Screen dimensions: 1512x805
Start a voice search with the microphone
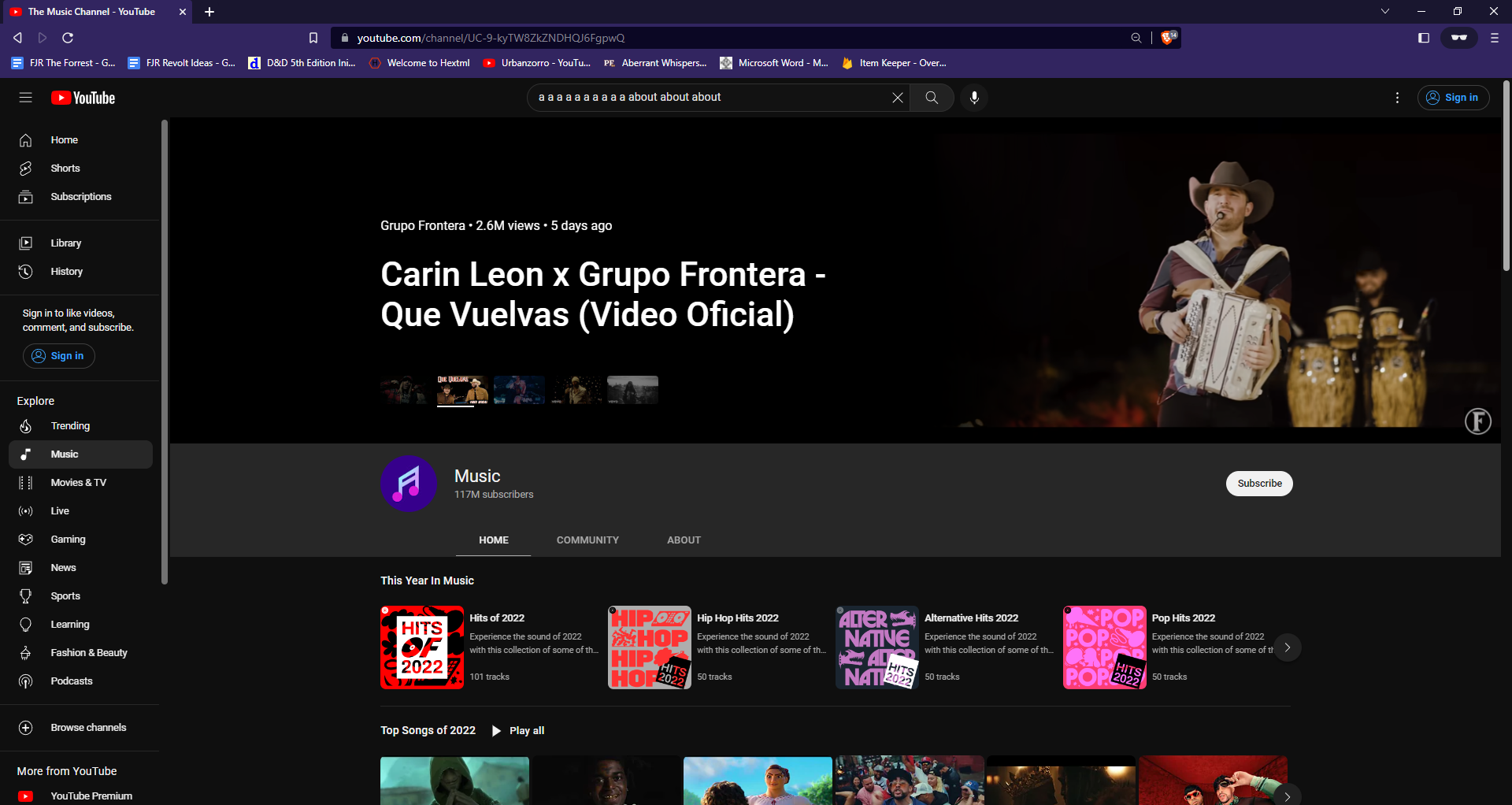(974, 98)
